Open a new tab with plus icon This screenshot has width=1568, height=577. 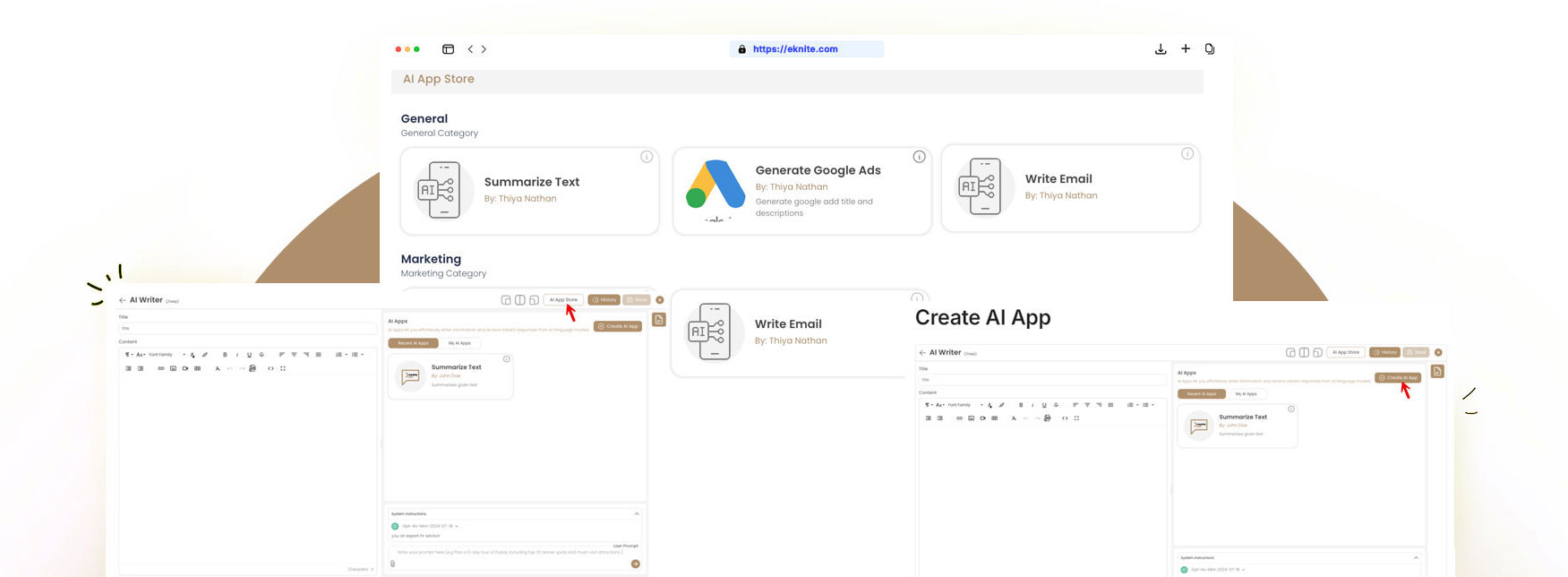pos(1186,48)
